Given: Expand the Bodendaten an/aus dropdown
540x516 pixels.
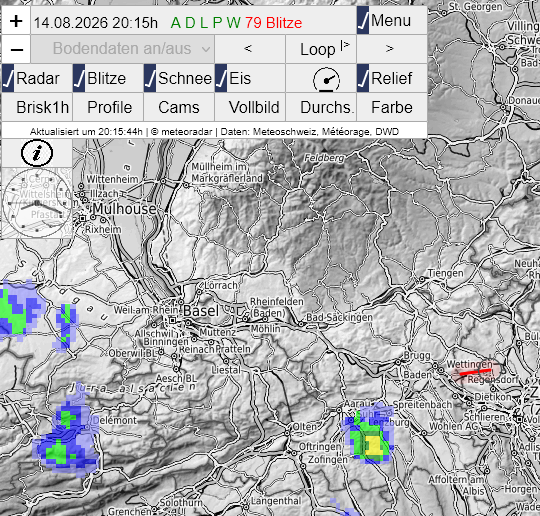Looking at the screenshot, I should pyautogui.click(x=122, y=49).
